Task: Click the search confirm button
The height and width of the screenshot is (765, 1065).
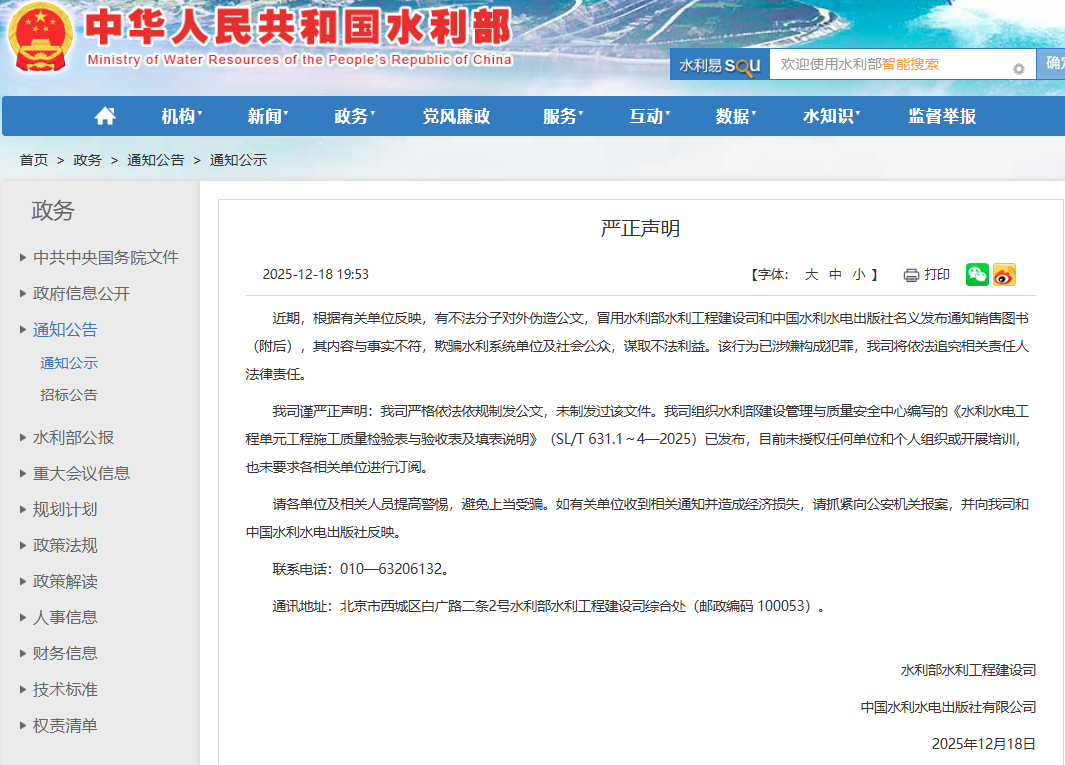Action: (1053, 64)
